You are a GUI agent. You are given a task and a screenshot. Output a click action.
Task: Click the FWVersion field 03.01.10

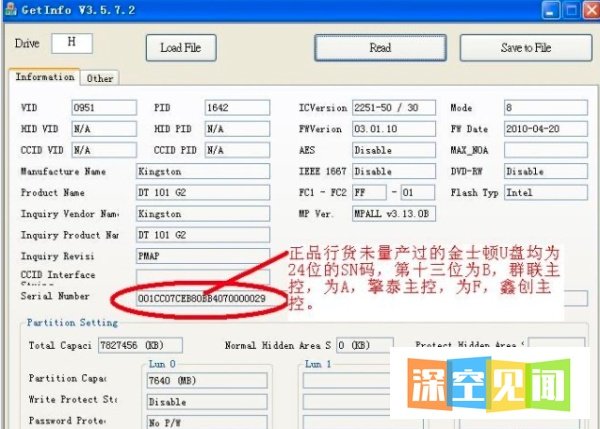tap(394, 129)
